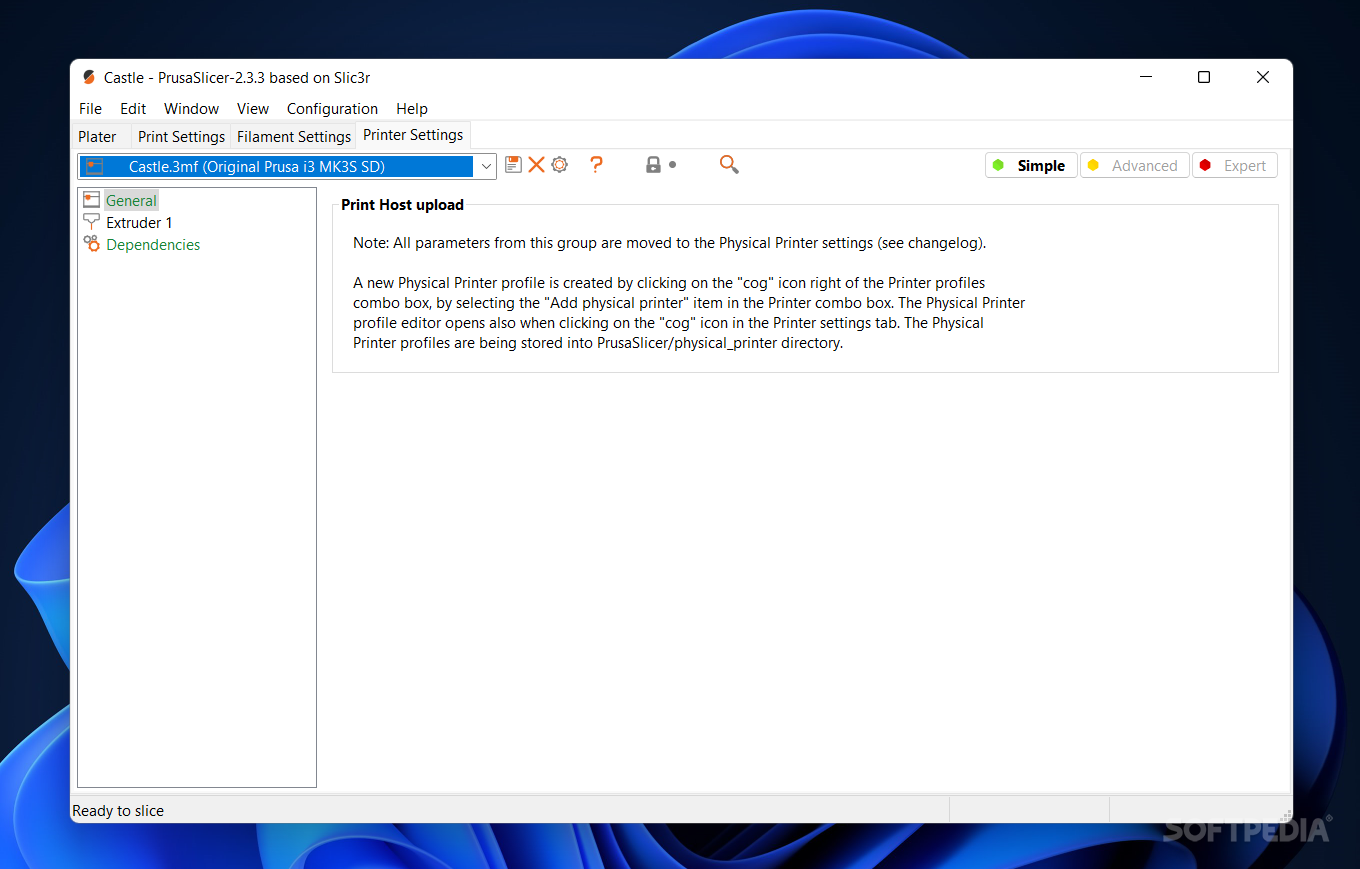This screenshot has width=1360, height=869.
Task: Click the PrusaSlicer logo in title bar
Action: [x=89, y=77]
